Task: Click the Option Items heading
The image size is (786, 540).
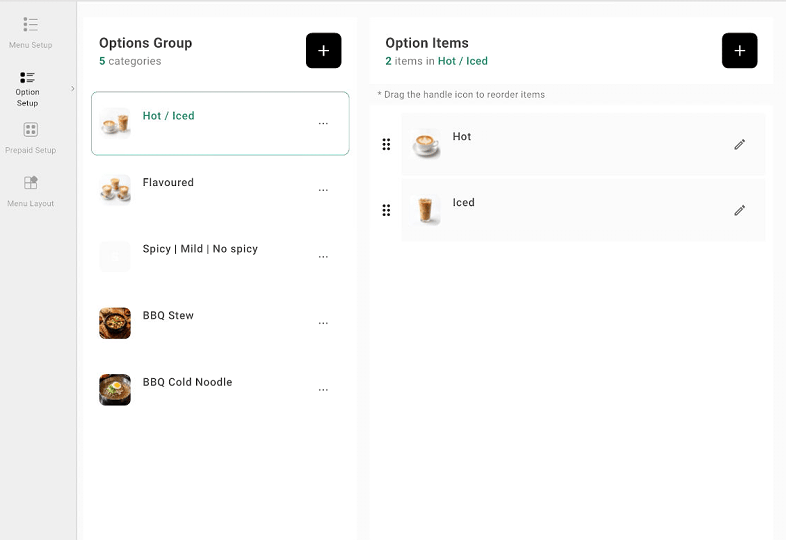Action: click(x=427, y=43)
